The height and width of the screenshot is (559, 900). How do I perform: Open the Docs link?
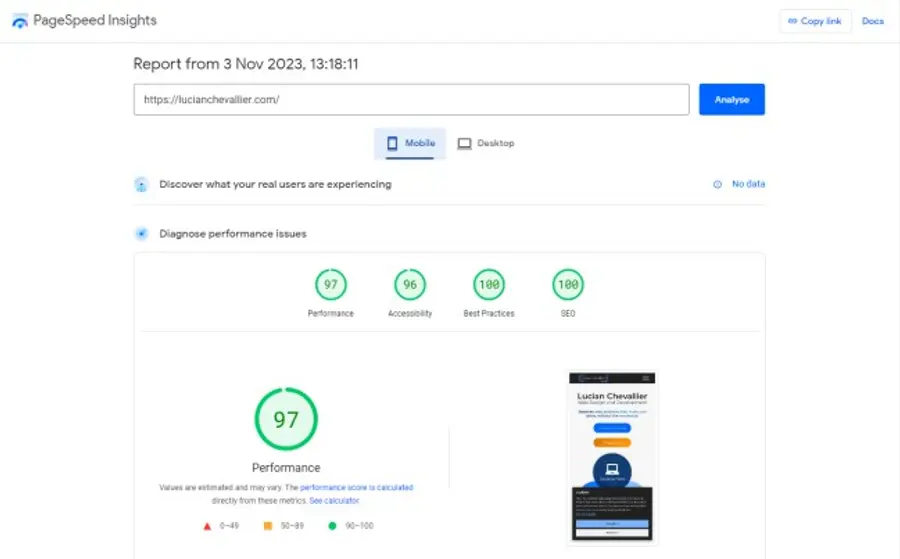(x=872, y=21)
